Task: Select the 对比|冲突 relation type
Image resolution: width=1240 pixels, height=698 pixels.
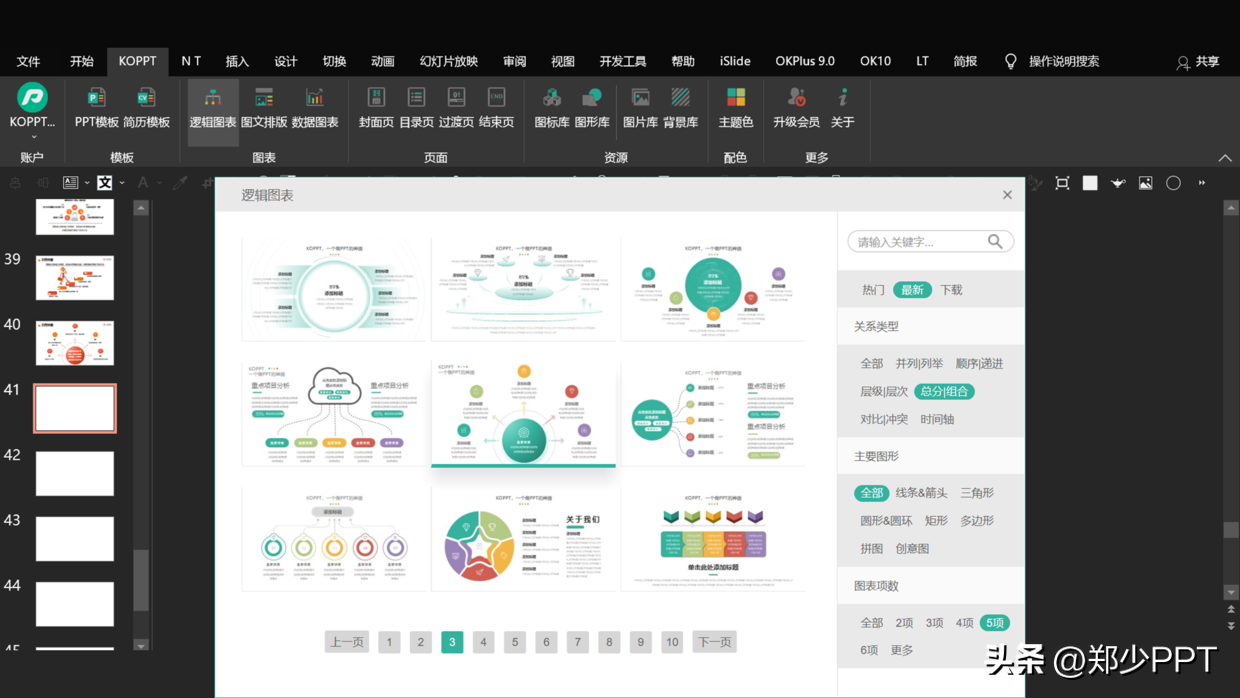Action: (x=884, y=420)
